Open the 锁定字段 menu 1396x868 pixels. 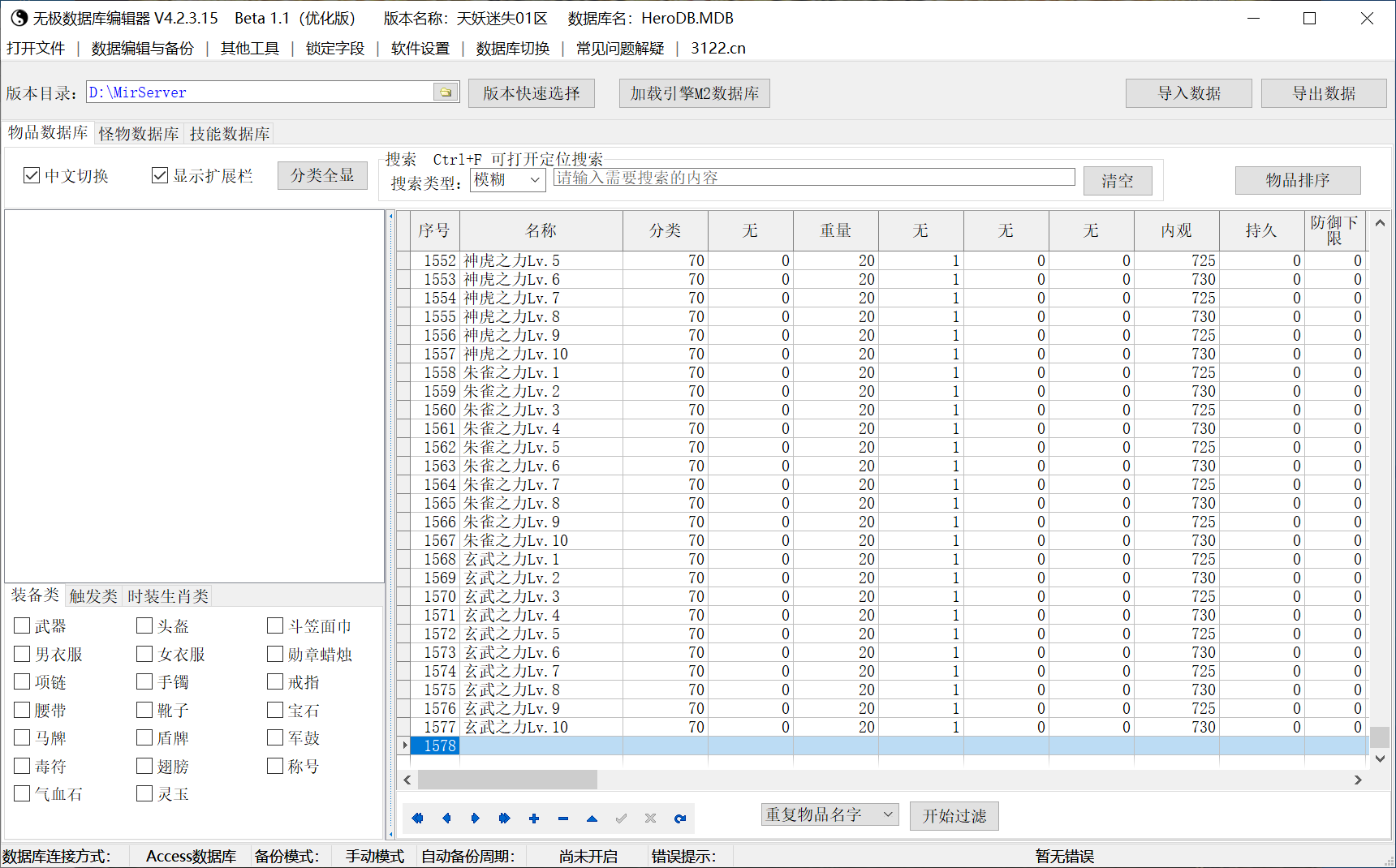pyautogui.click(x=335, y=49)
